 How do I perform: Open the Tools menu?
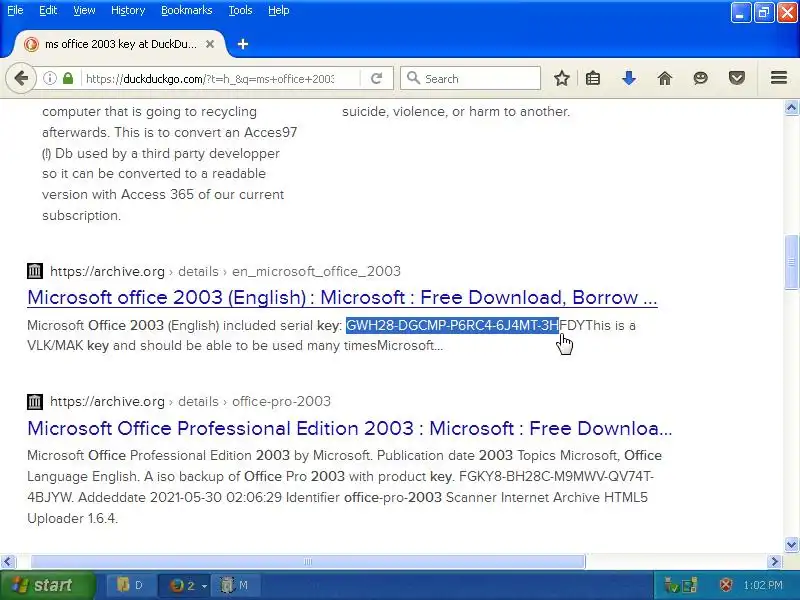(240, 10)
